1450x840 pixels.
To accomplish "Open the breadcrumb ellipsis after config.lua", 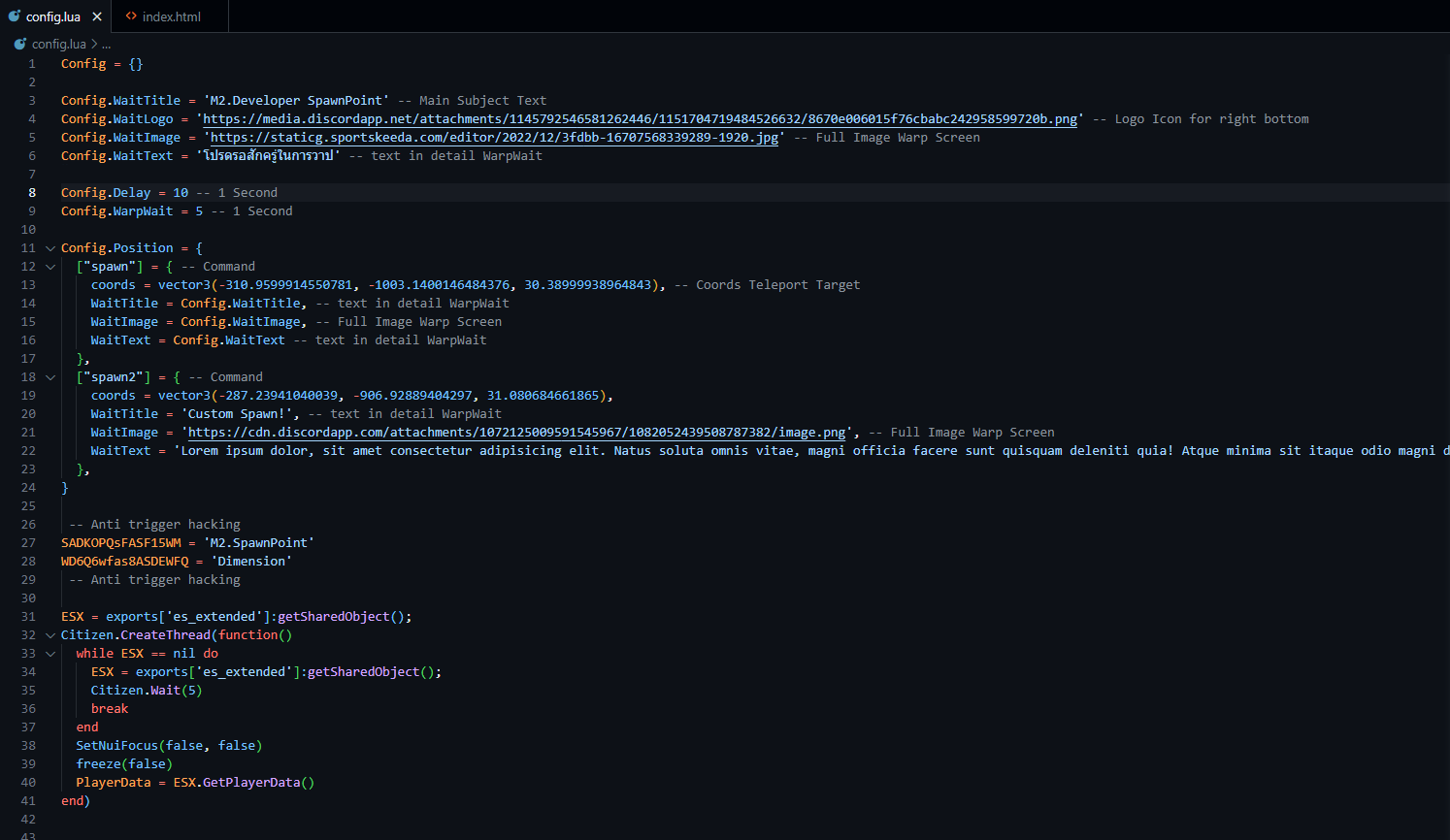I will tap(106, 44).
